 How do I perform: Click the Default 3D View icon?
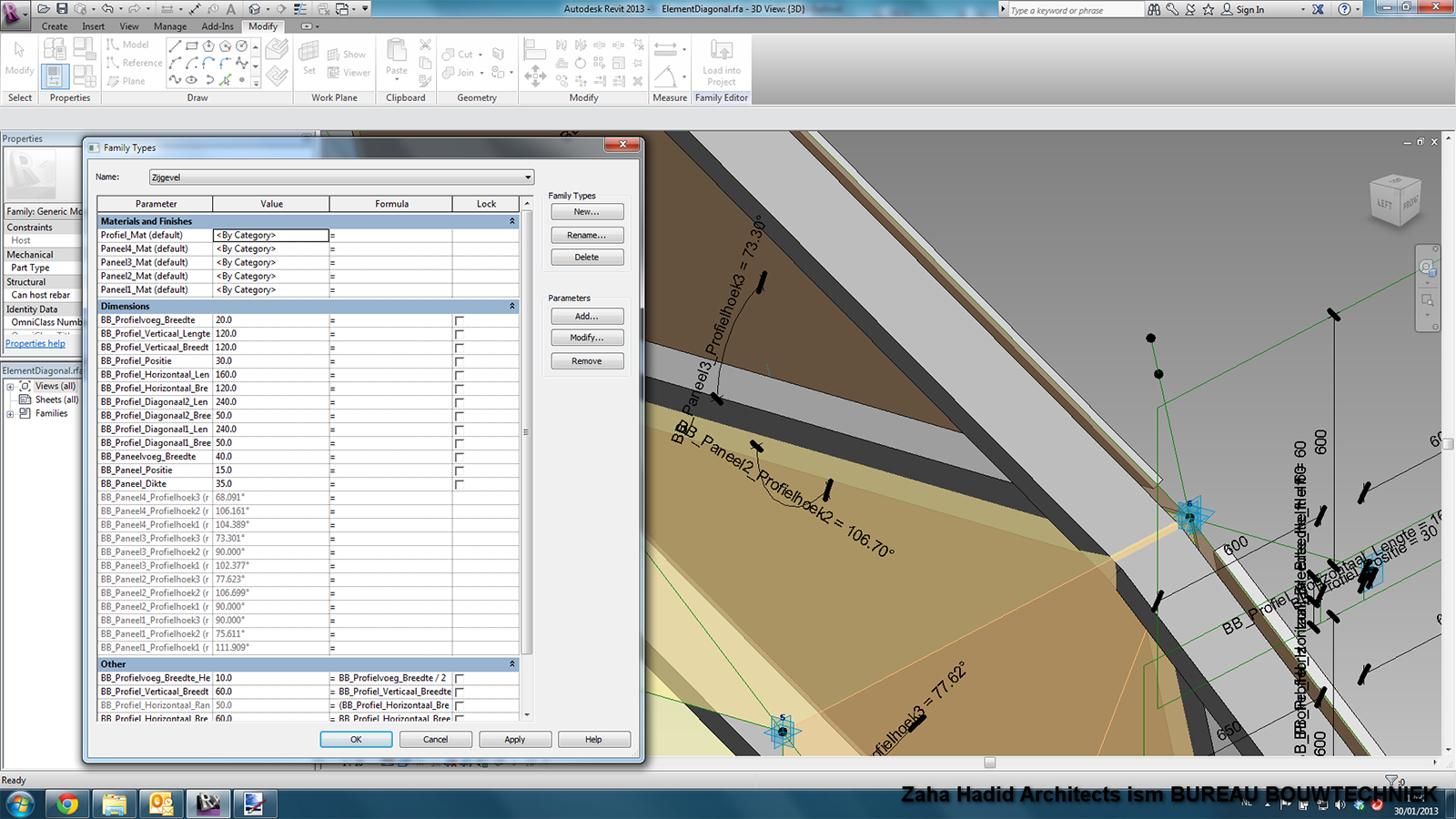pyautogui.click(x=256, y=9)
